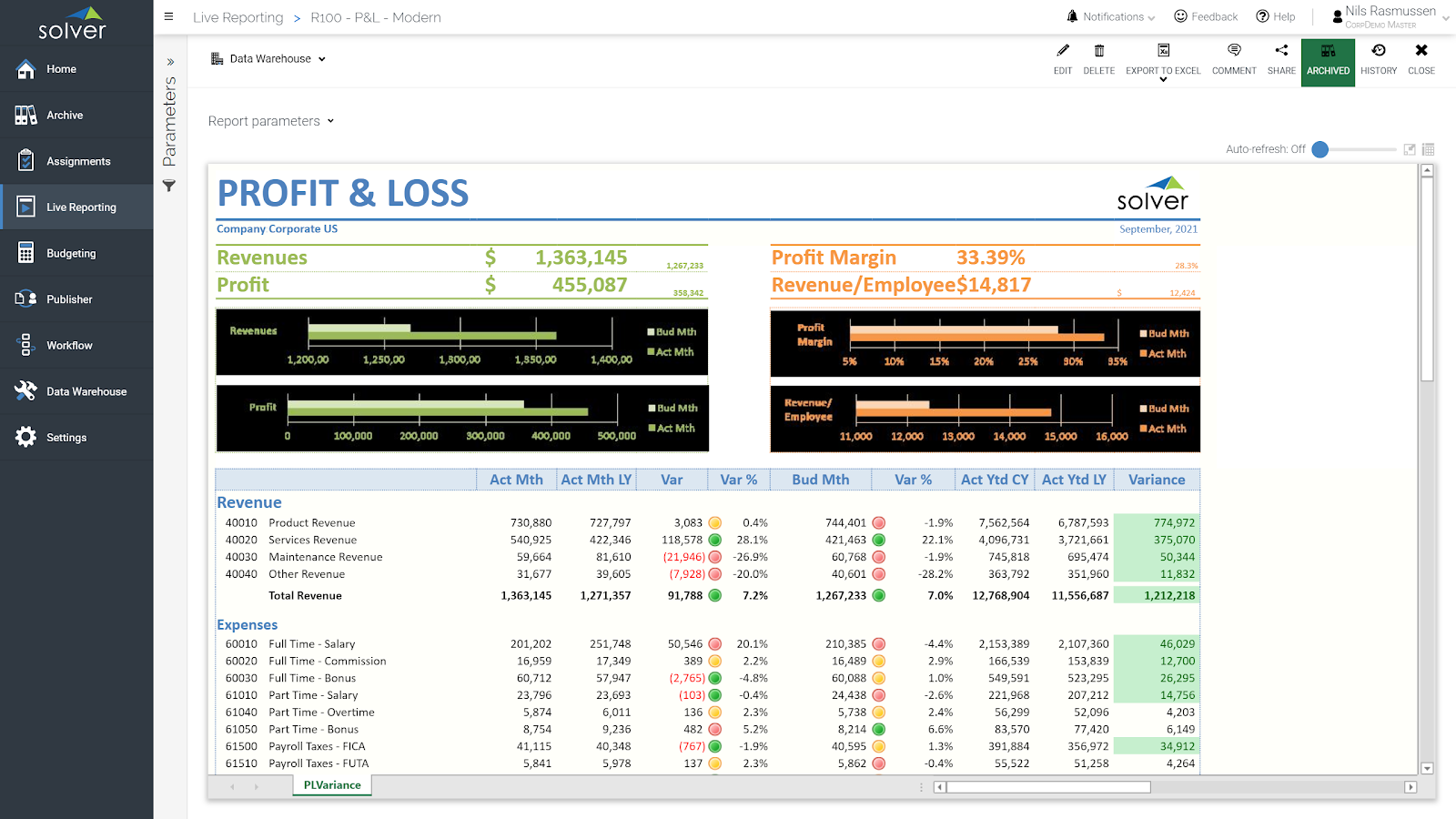Click the Notifications bell icon
Image resolution: width=1456 pixels, height=819 pixels.
1072,16
